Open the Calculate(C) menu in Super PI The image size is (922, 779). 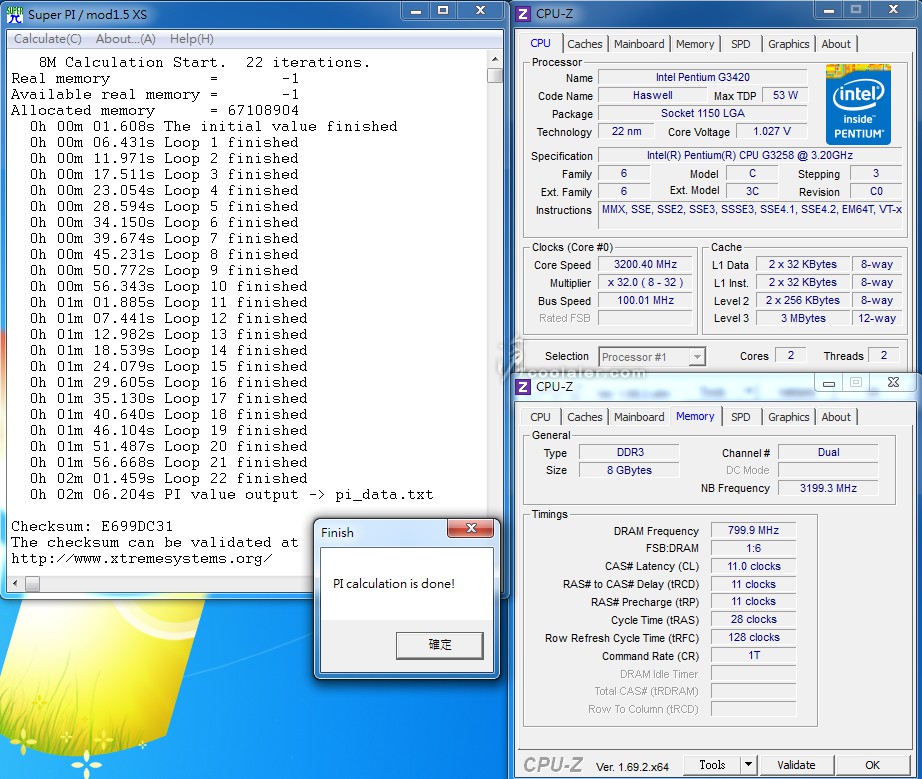(48, 39)
